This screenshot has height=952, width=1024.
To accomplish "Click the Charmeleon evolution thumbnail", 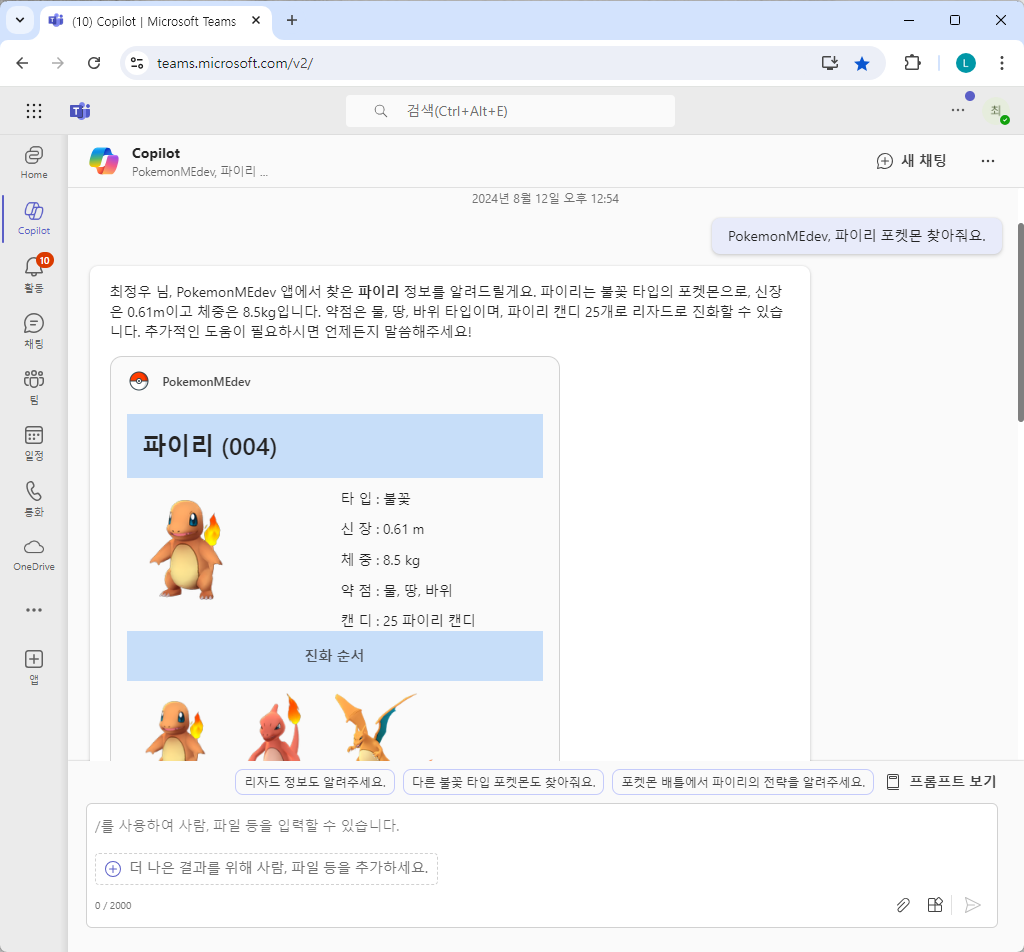I will pos(276,728).
